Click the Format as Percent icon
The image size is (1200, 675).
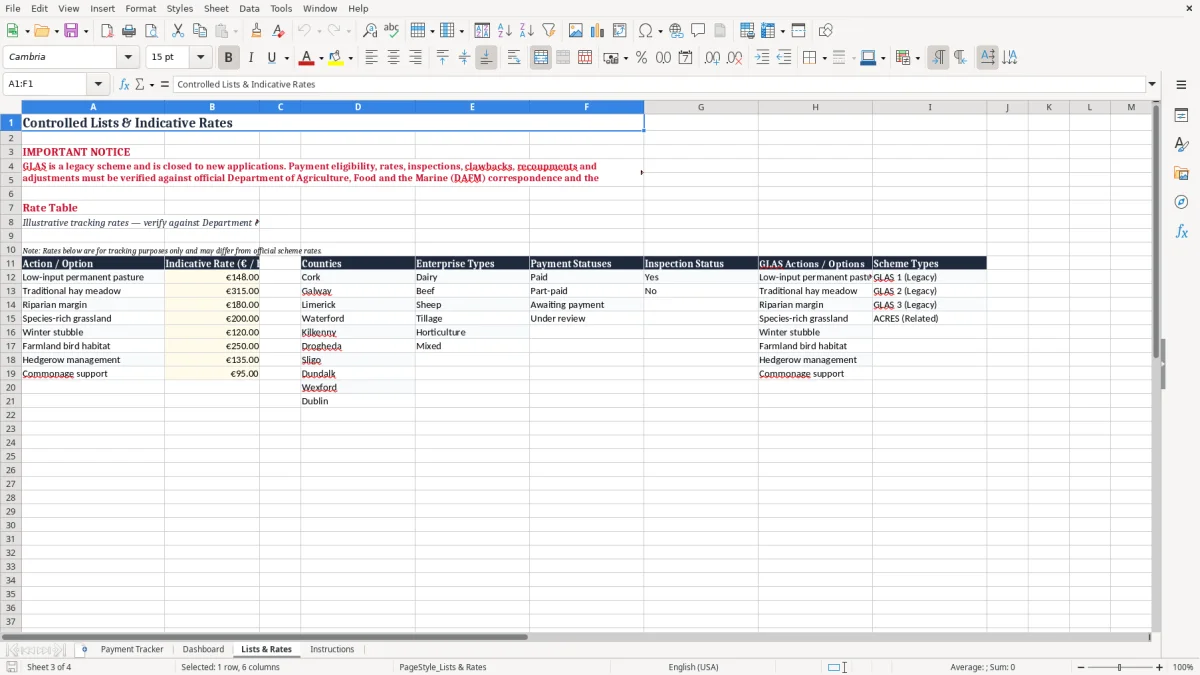[641, 58]
